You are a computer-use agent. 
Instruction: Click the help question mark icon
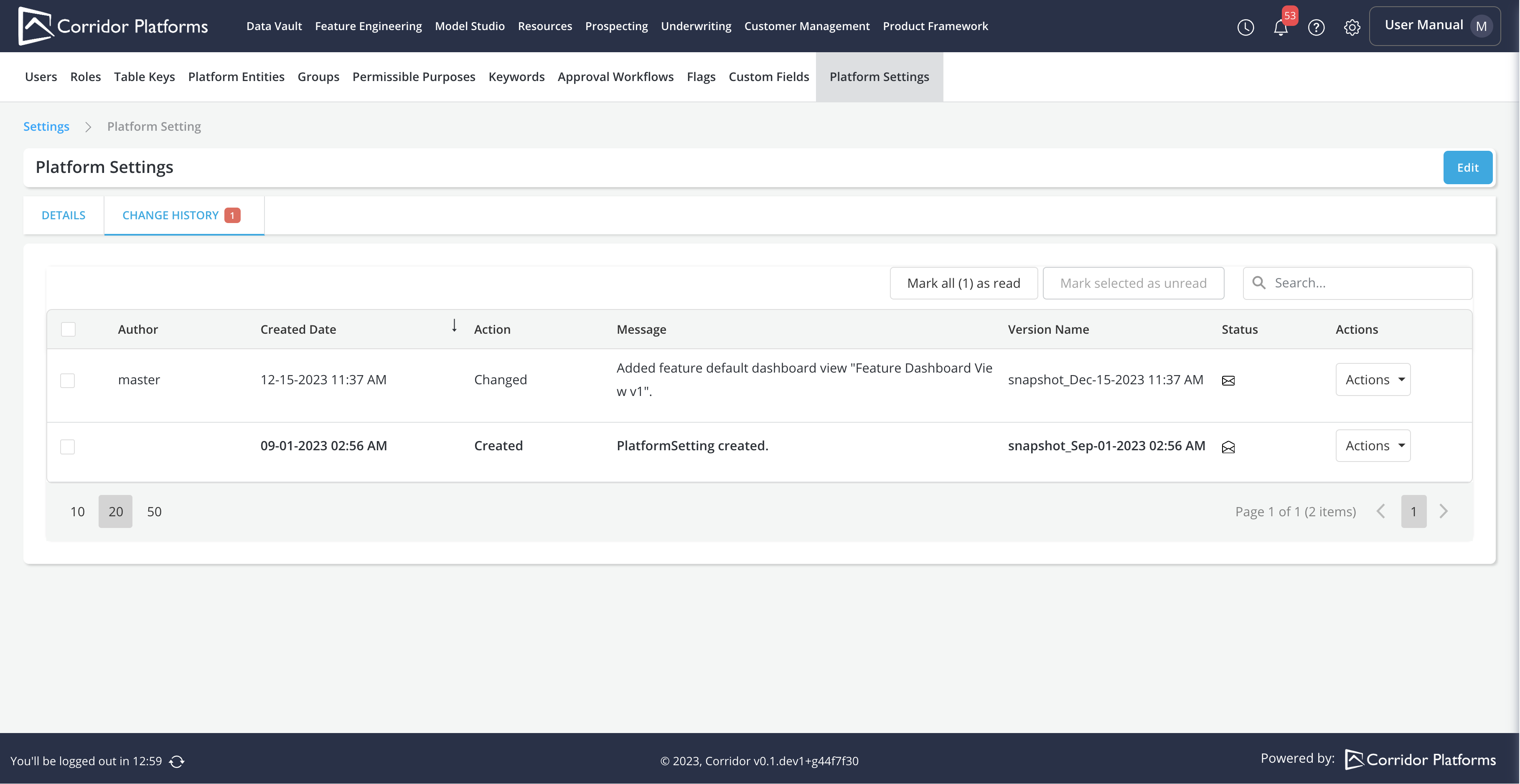(x=1316, y=27)
